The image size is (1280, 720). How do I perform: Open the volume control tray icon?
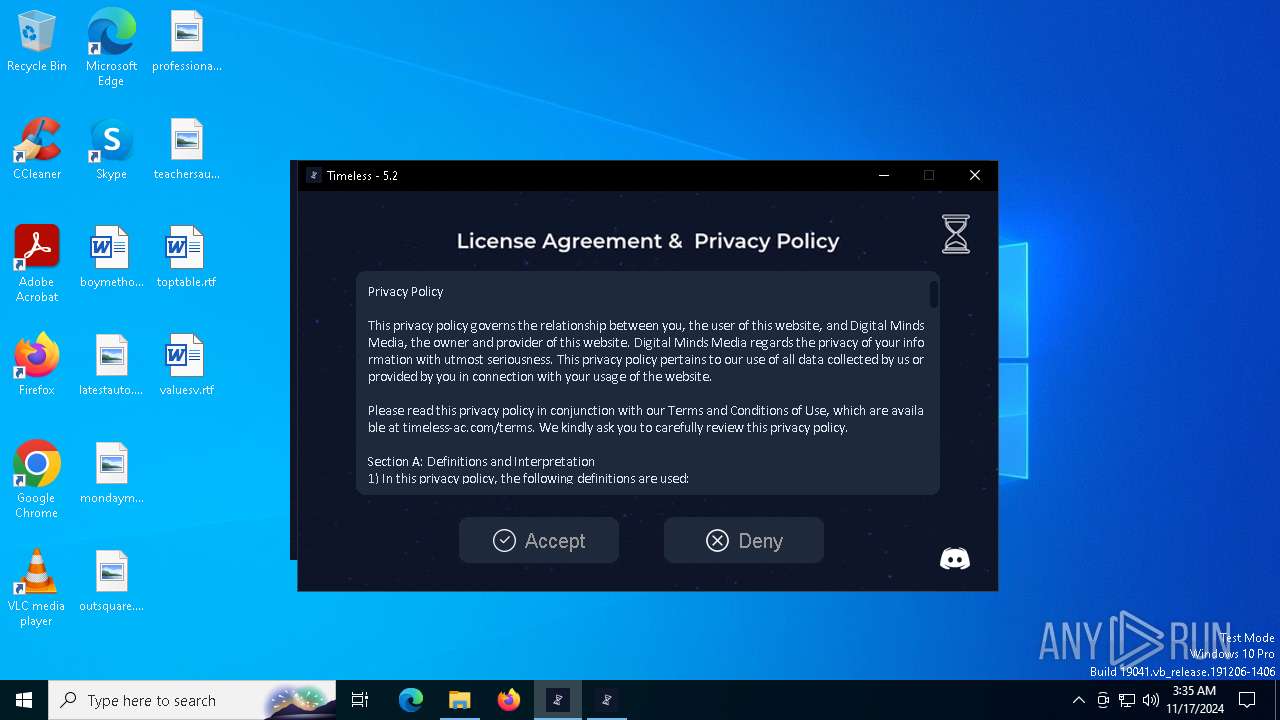click(x=1151, y=700)
